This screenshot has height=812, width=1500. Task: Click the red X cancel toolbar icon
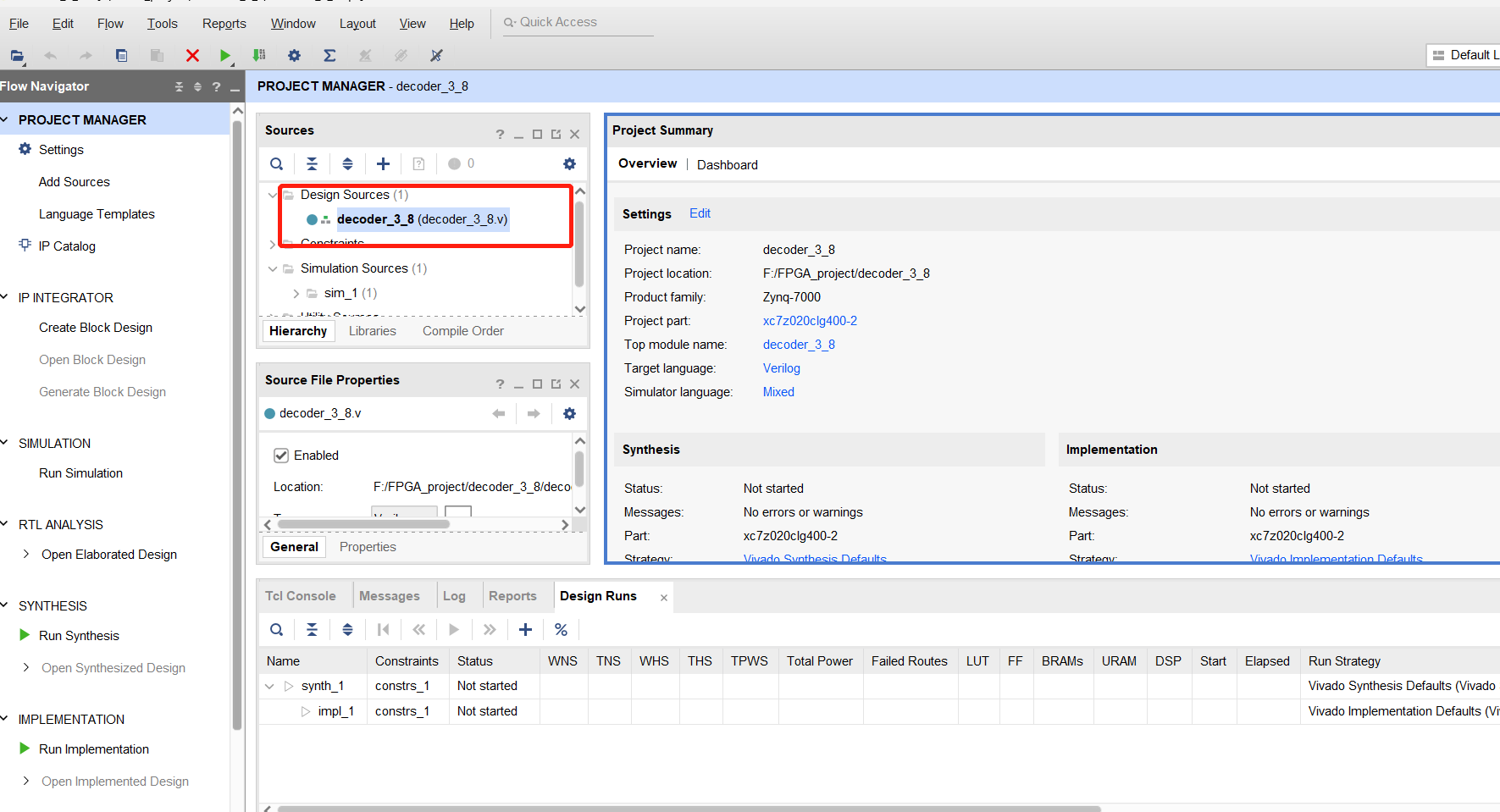pos(192,56)
